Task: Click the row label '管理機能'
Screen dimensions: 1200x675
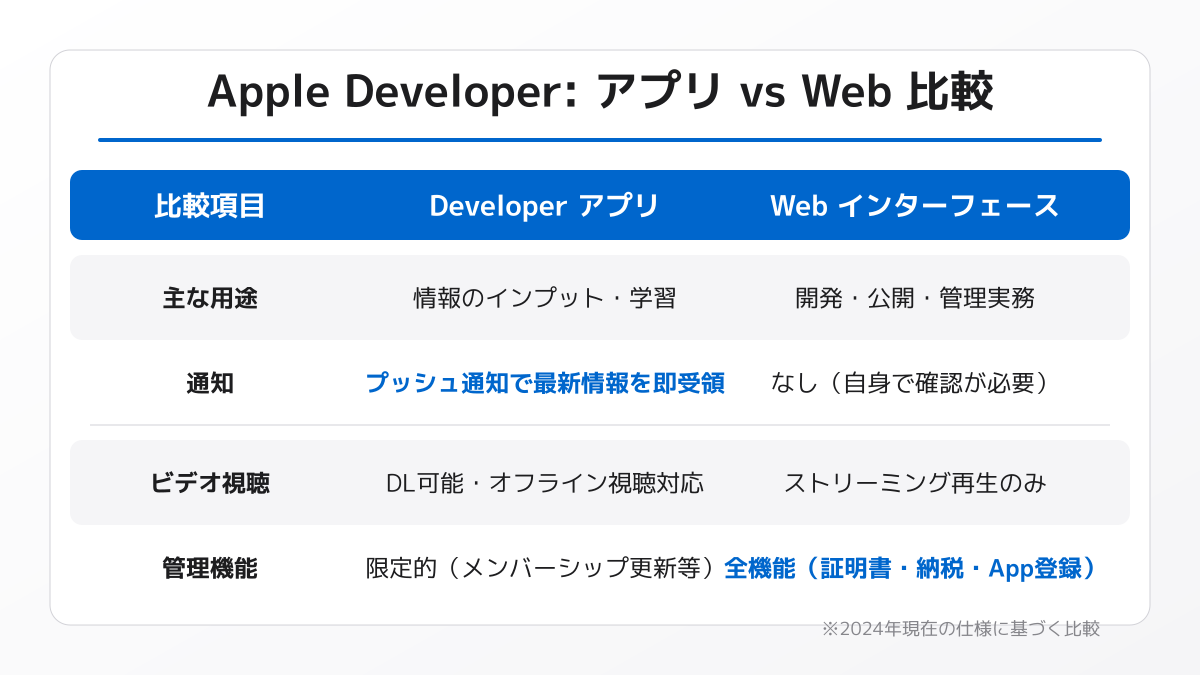Action: pos(210,568)
